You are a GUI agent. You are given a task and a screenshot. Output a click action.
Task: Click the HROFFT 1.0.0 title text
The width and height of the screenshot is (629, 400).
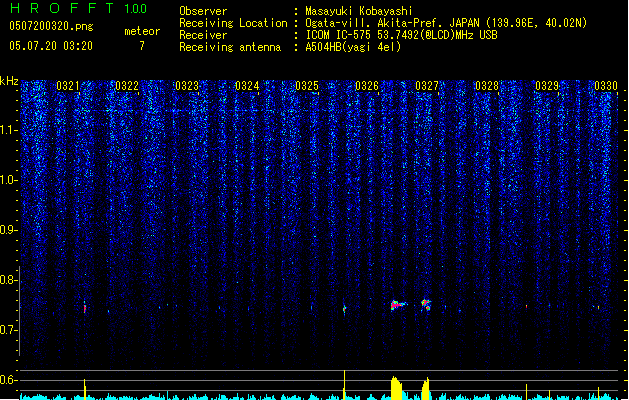(x=78, y=8)
